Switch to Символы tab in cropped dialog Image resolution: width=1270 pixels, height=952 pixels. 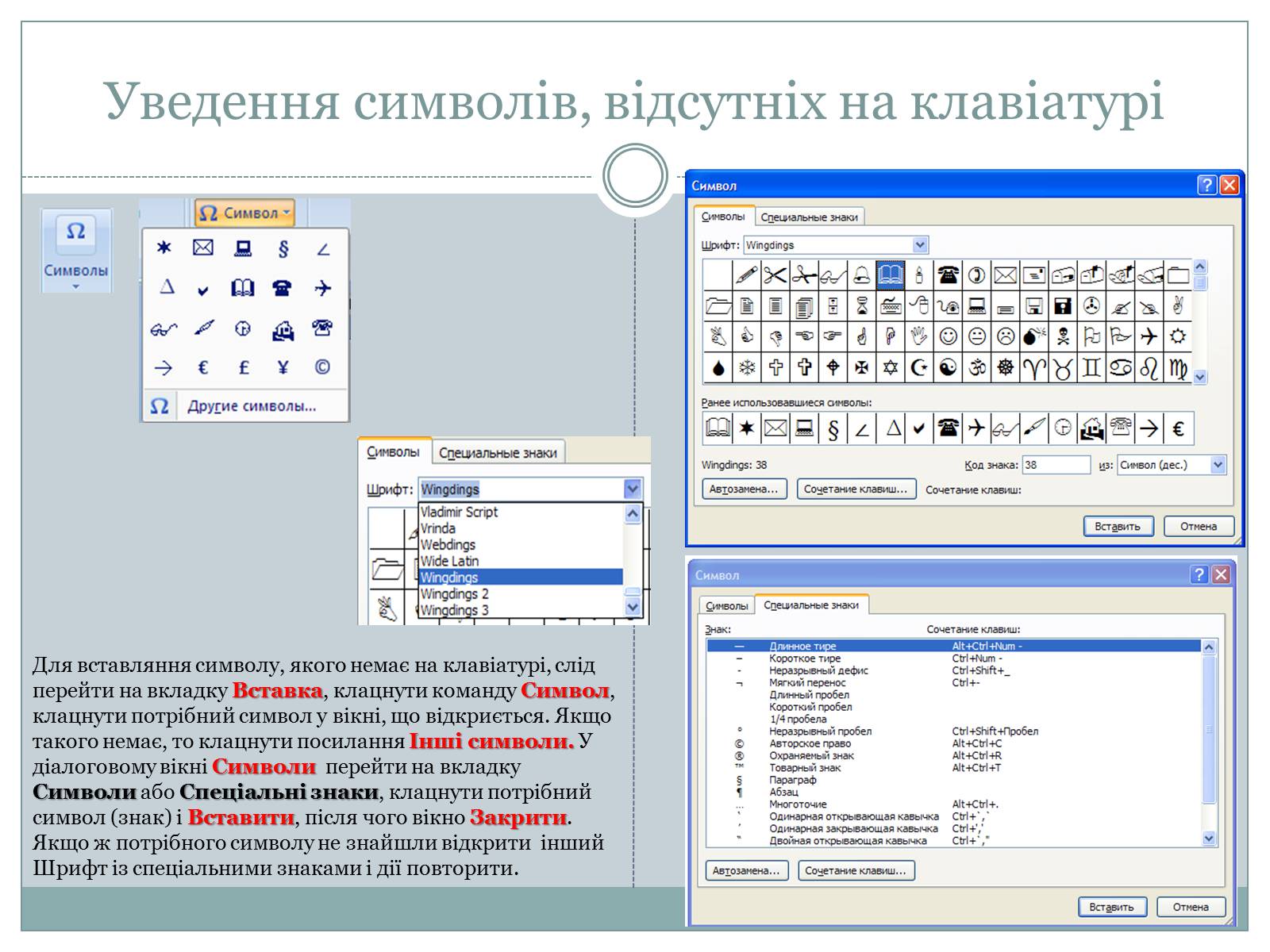click(394, 451)
